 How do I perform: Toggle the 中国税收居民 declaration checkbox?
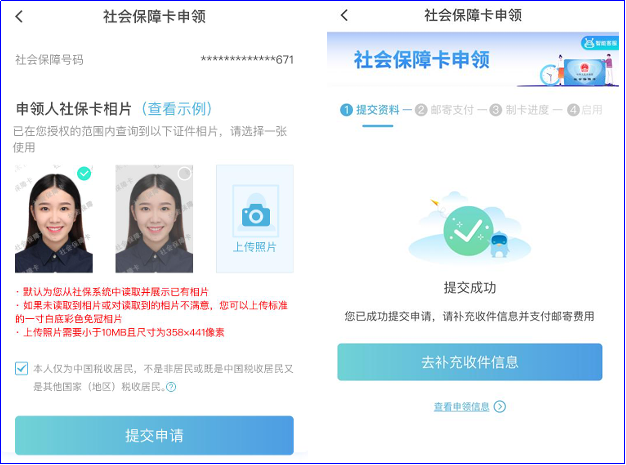tap(21, 368)
